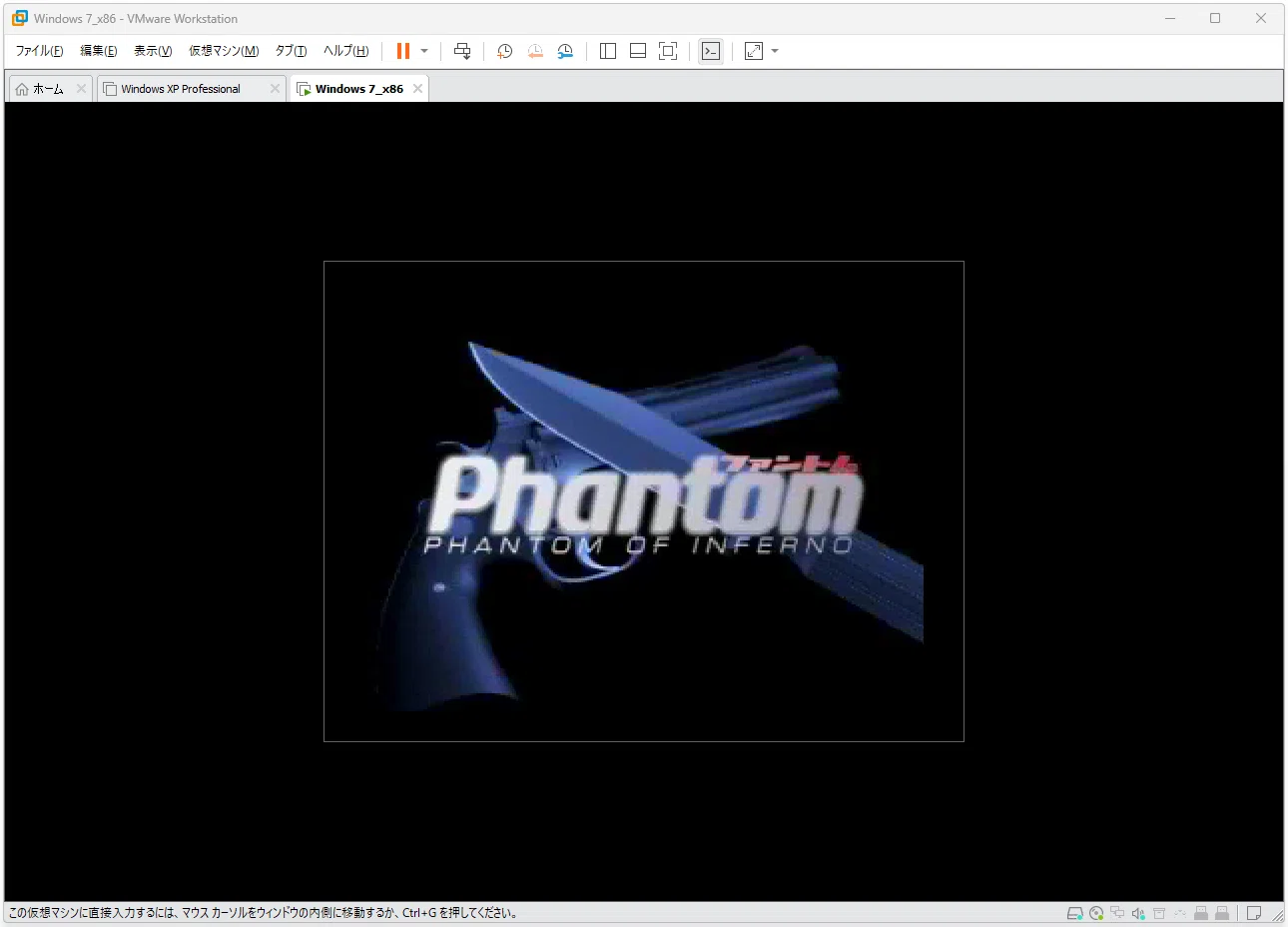Click the Phantom of Inferno game video
The image size is (1288, 927).
coord(644,501)
